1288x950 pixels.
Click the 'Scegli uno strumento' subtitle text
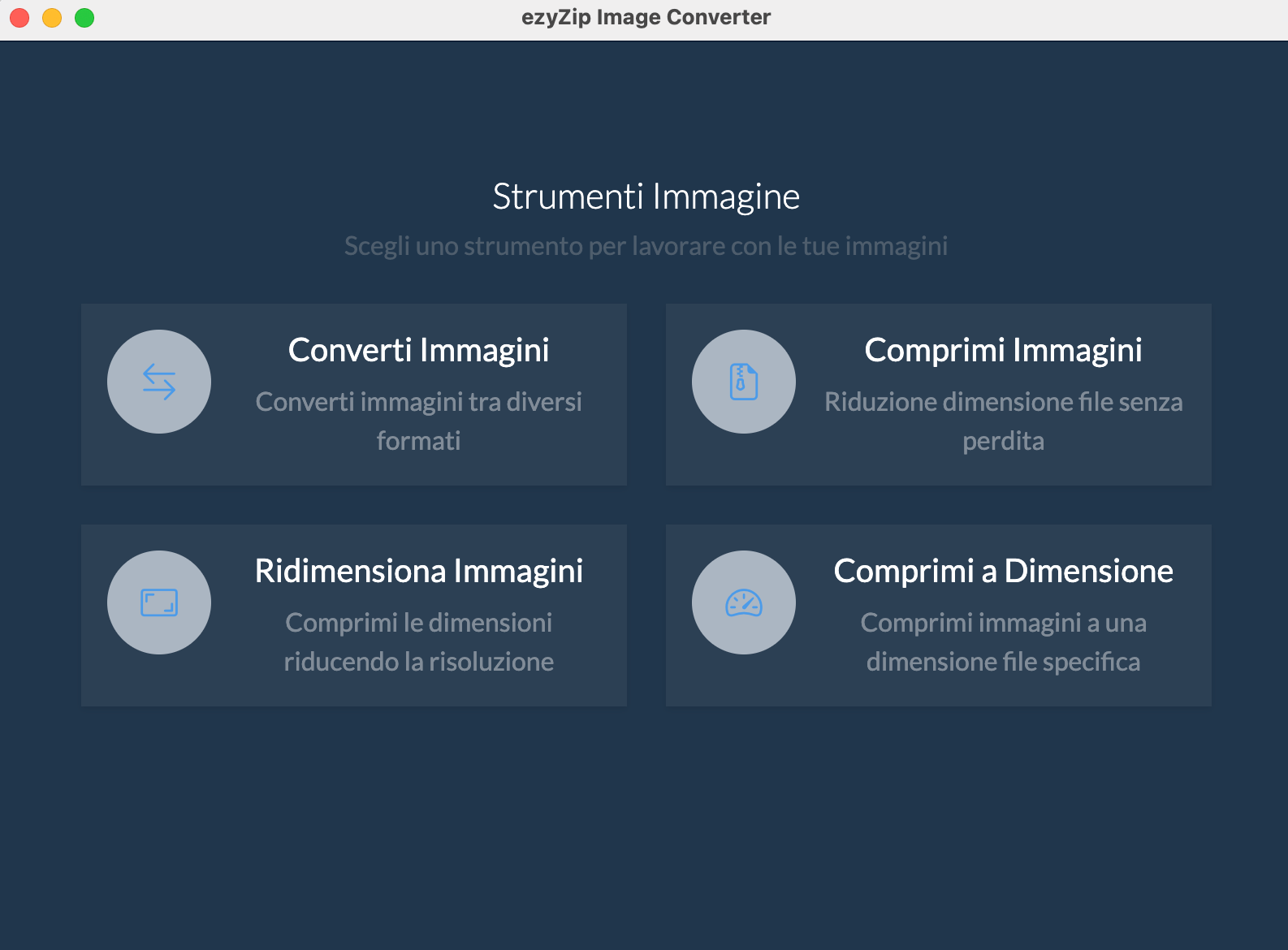(x=646, y=246)
